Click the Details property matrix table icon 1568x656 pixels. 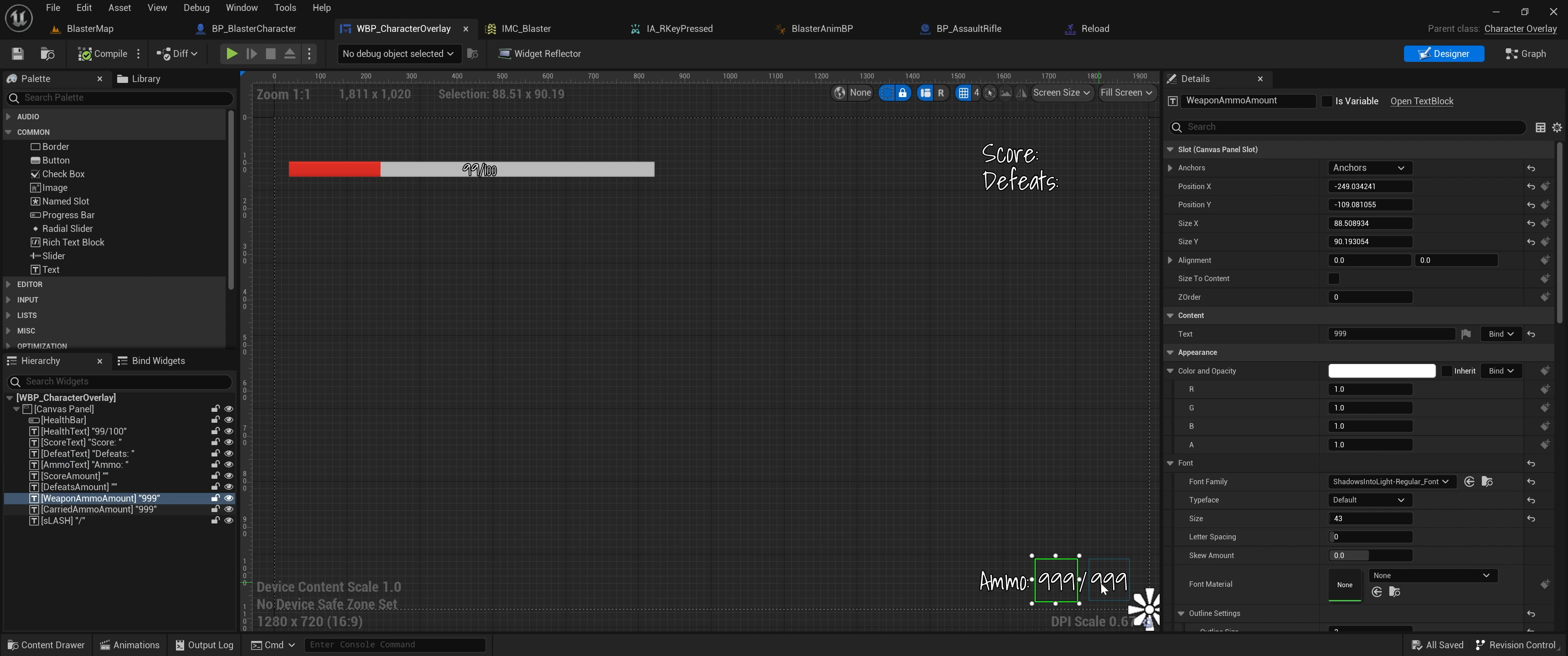pos(1540,127)
